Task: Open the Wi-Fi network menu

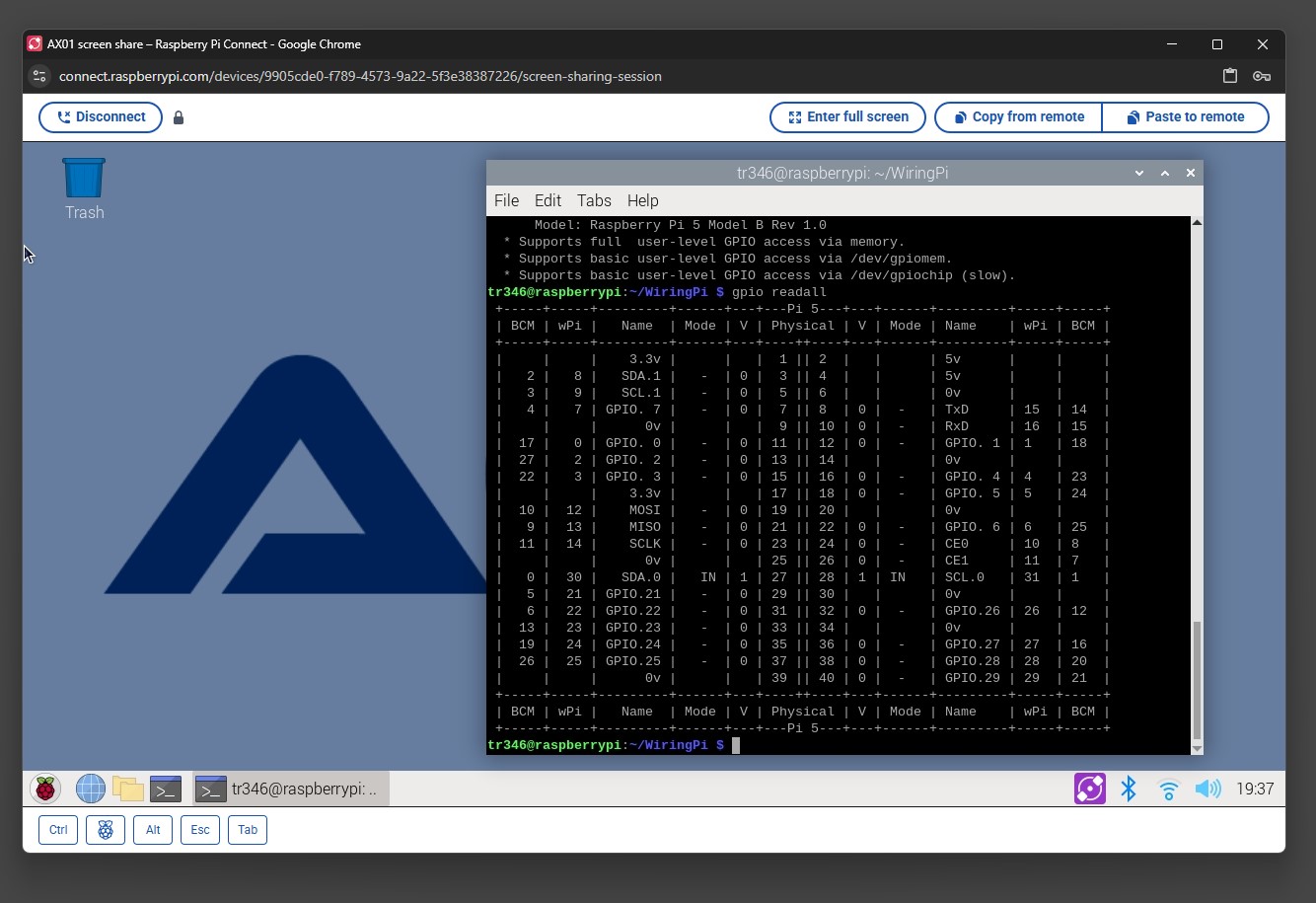Action: click(x=1169, y=790)
